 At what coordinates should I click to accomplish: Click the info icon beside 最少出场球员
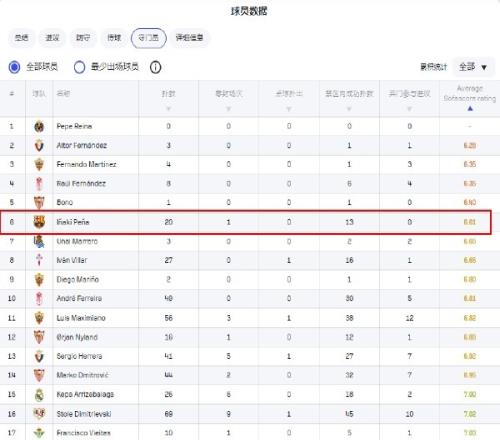click(155, 67)
